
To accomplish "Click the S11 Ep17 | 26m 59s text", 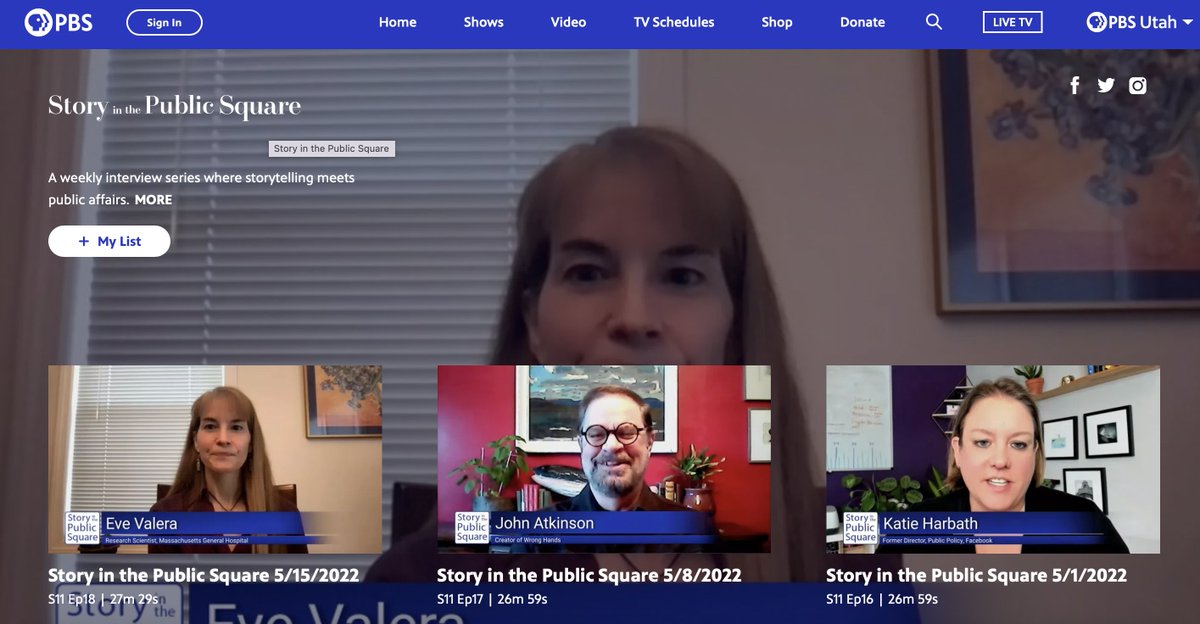I will click(492, 600).
